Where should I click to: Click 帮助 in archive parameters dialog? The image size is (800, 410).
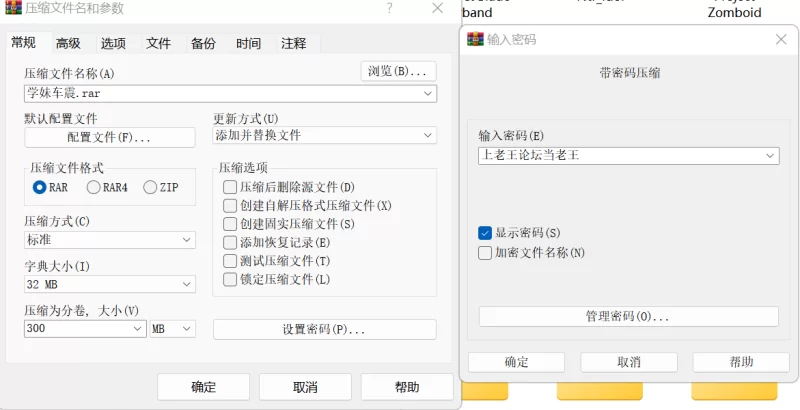tap(407, 387)
